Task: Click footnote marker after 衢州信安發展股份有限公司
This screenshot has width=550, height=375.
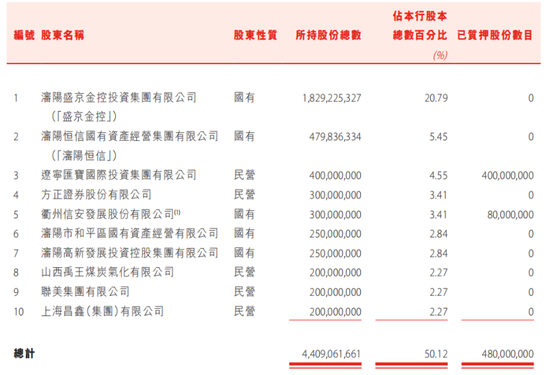Action: [177, 212]
